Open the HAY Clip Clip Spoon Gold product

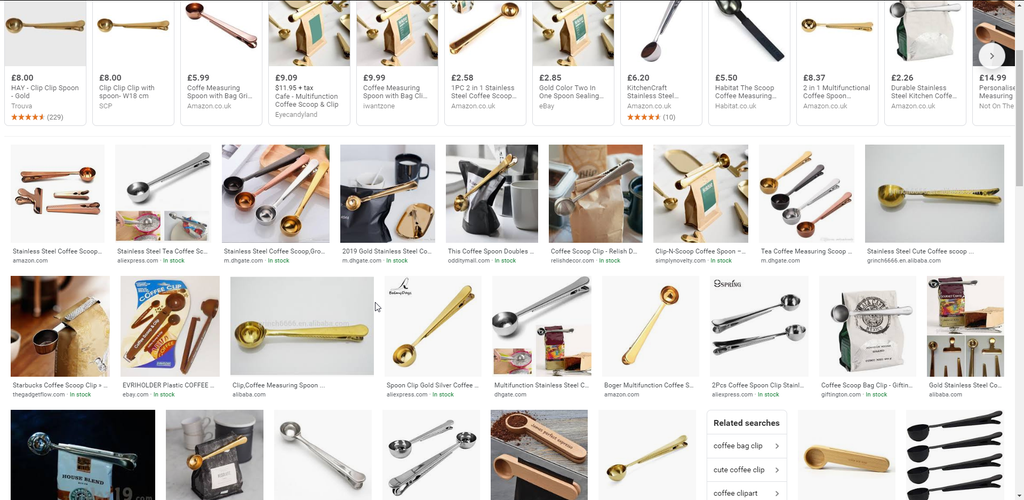[45, 63]
